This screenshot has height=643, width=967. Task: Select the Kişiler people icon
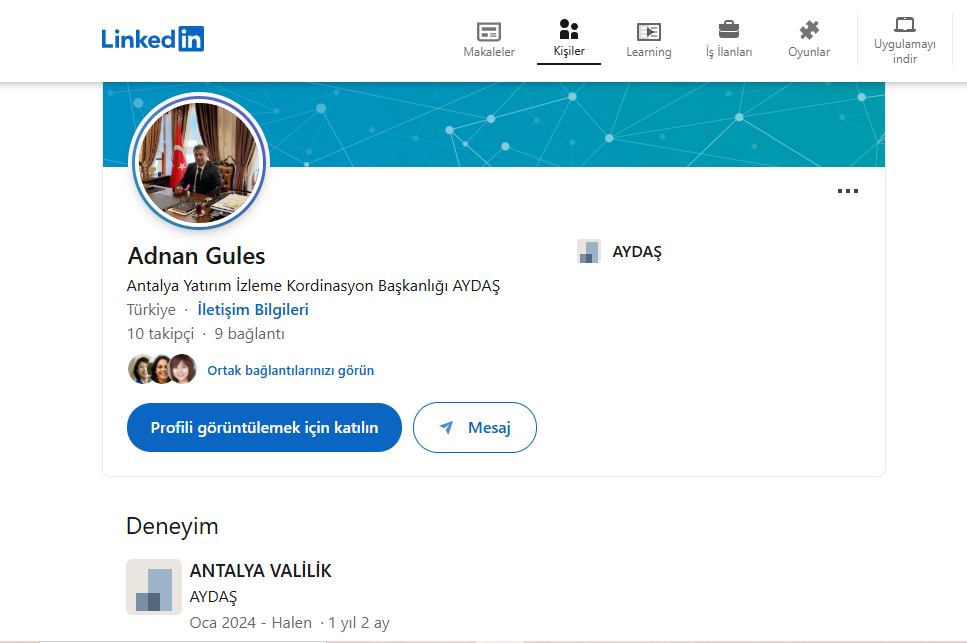point(569,29)
